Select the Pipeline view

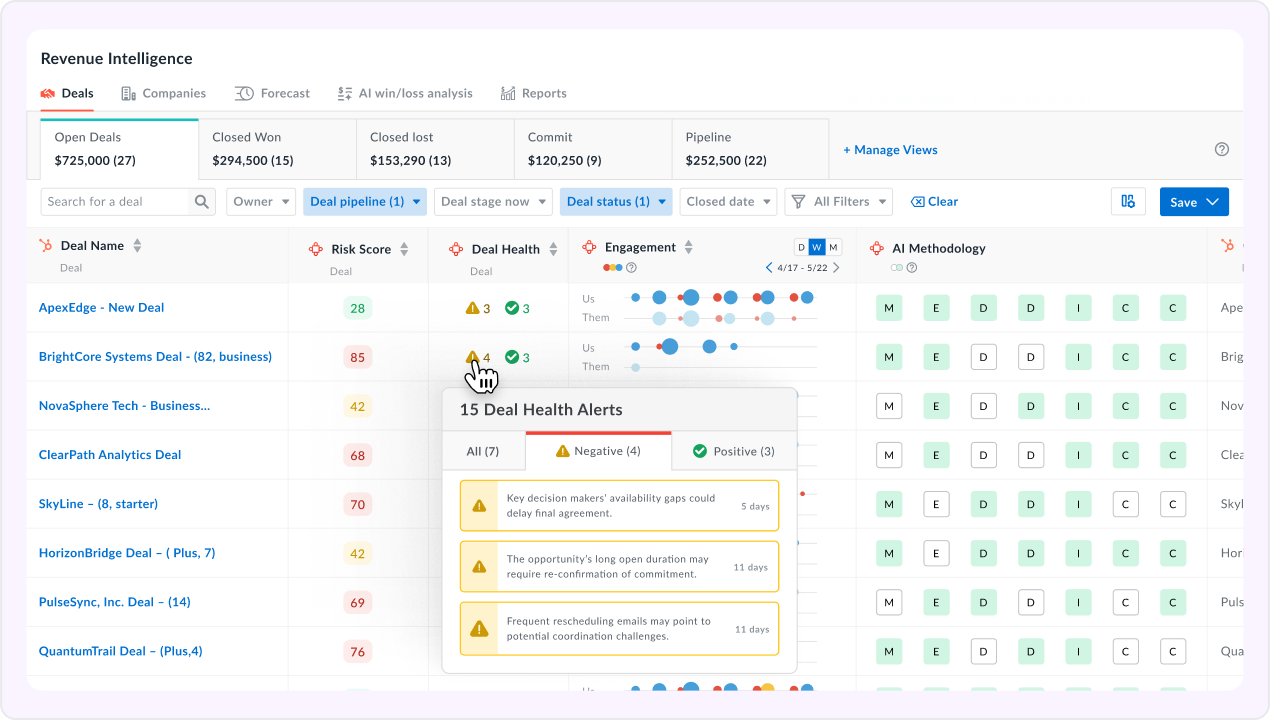(x=750, y=149)
